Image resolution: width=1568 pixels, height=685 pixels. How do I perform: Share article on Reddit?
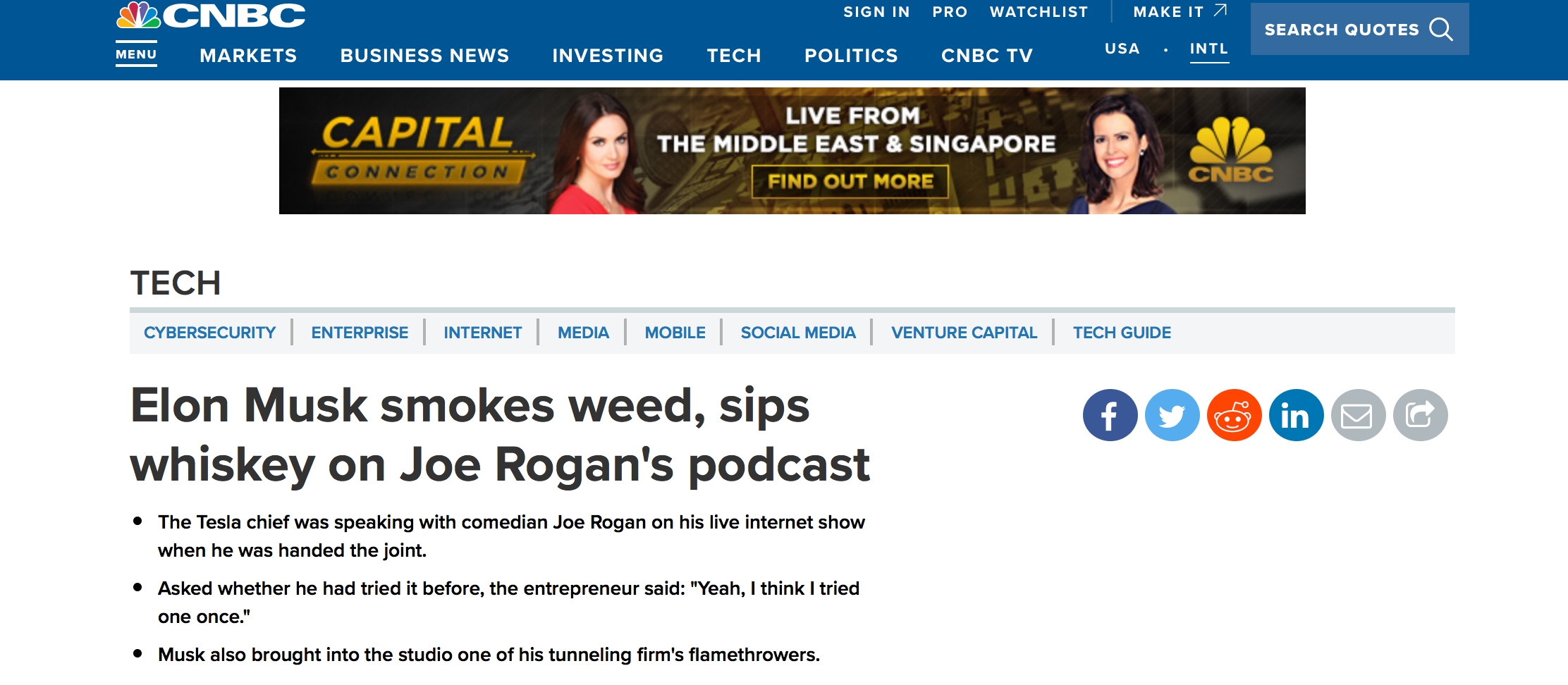pos(1234,415)
